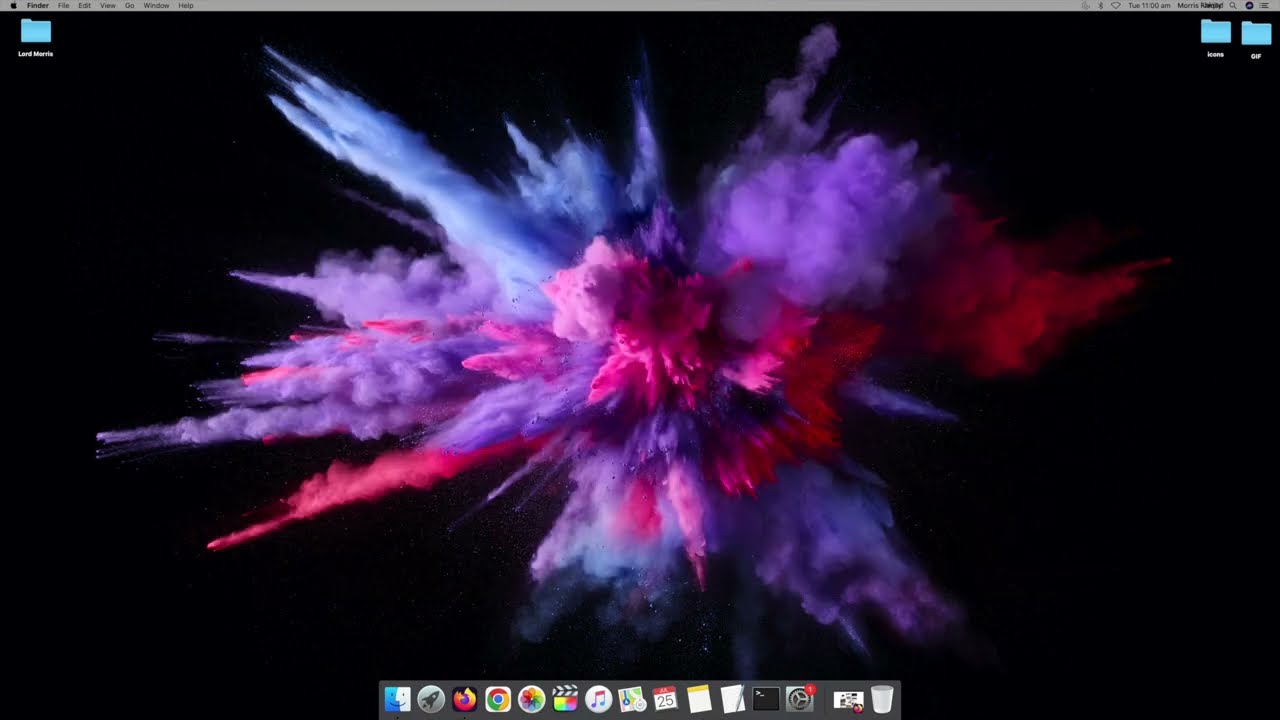Viewport: 1280px width, 720px height.
Task: Activate Siri from the menu bar
Action: point(1249,5)
